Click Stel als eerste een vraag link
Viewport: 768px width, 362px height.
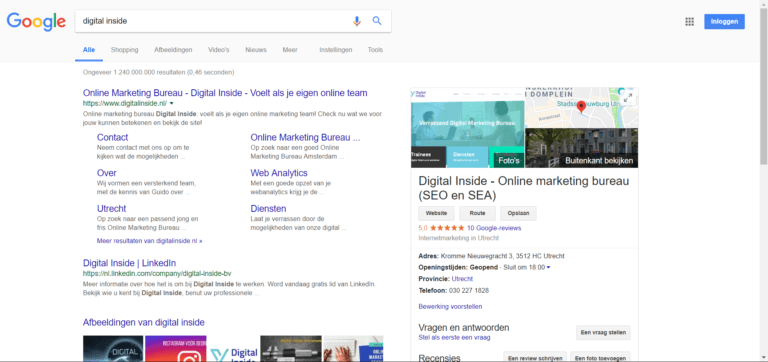(454, 338)
